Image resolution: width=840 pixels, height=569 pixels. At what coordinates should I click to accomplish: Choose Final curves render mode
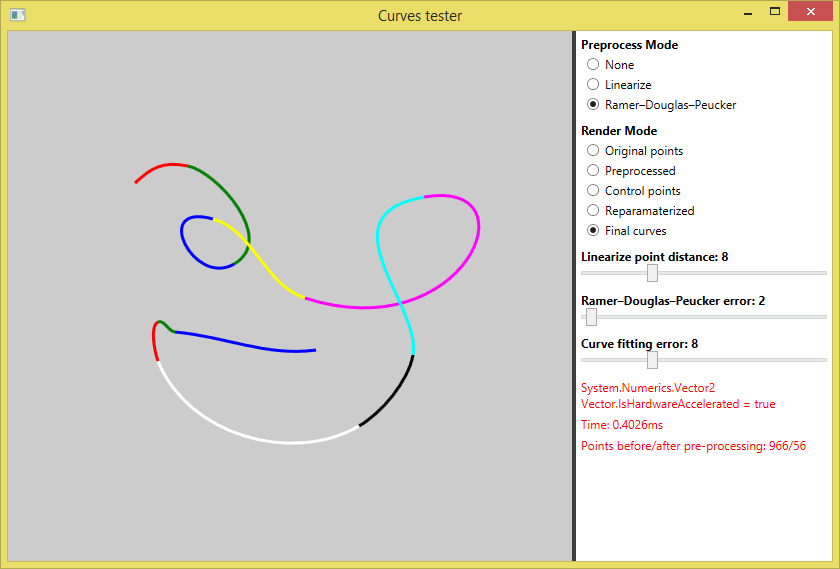593,231
